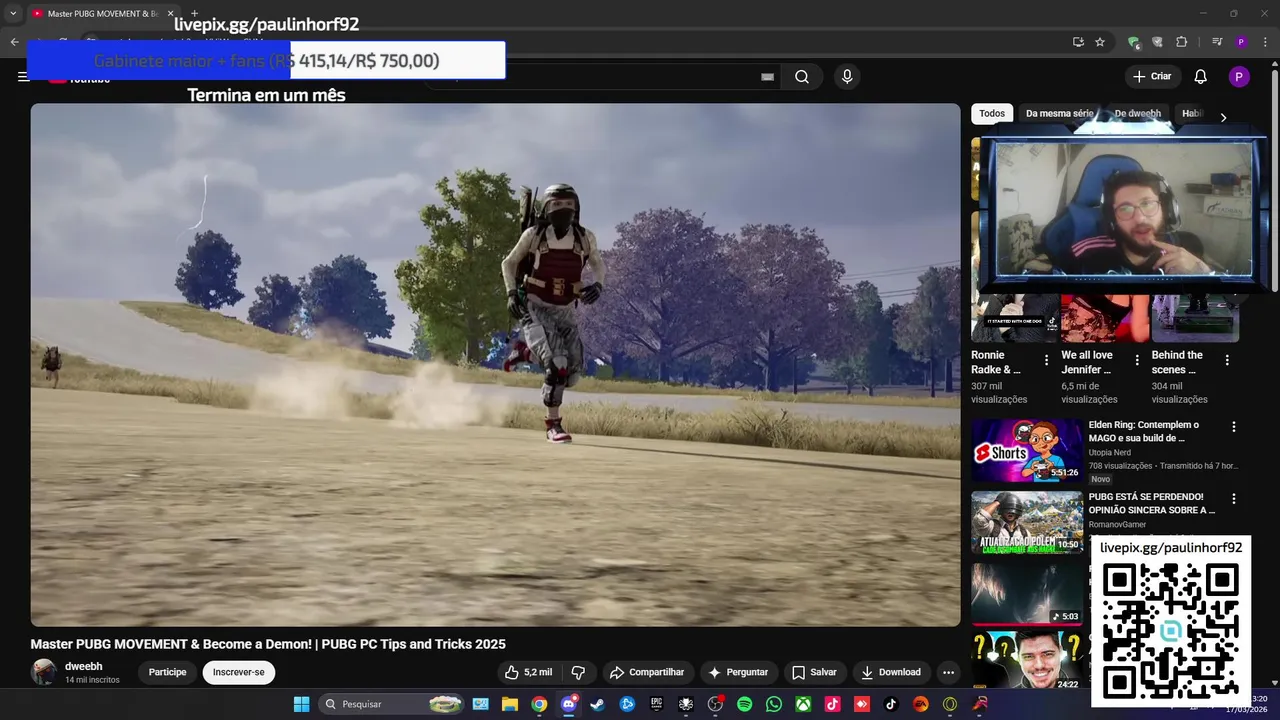This screenshot has width=1280, height=720.
Task: Open the Chrome profile avatar
Action: [1241, 42]
